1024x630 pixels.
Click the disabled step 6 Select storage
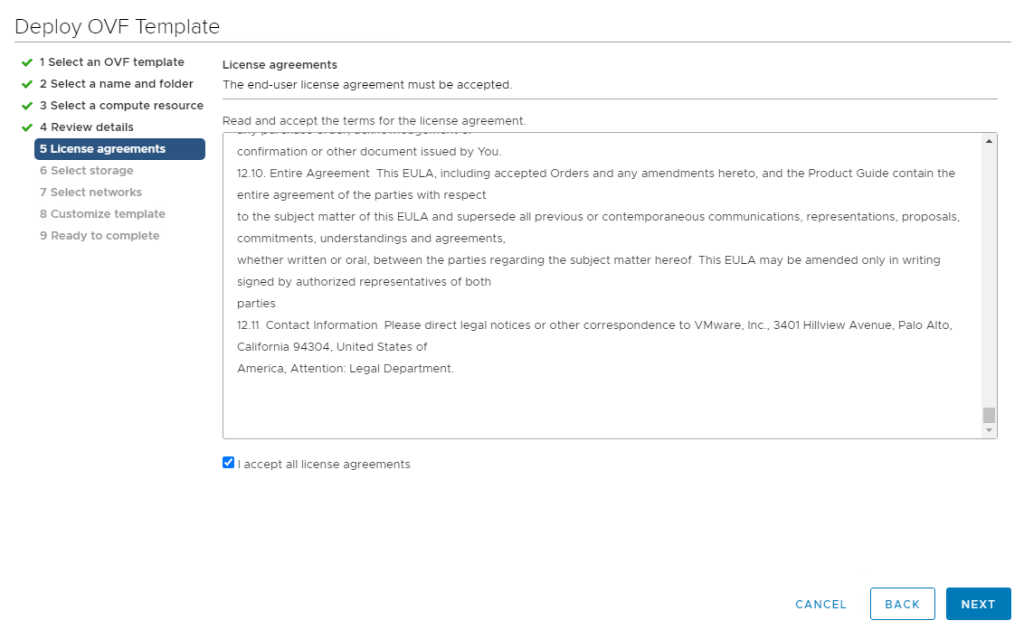pos(86,171)
